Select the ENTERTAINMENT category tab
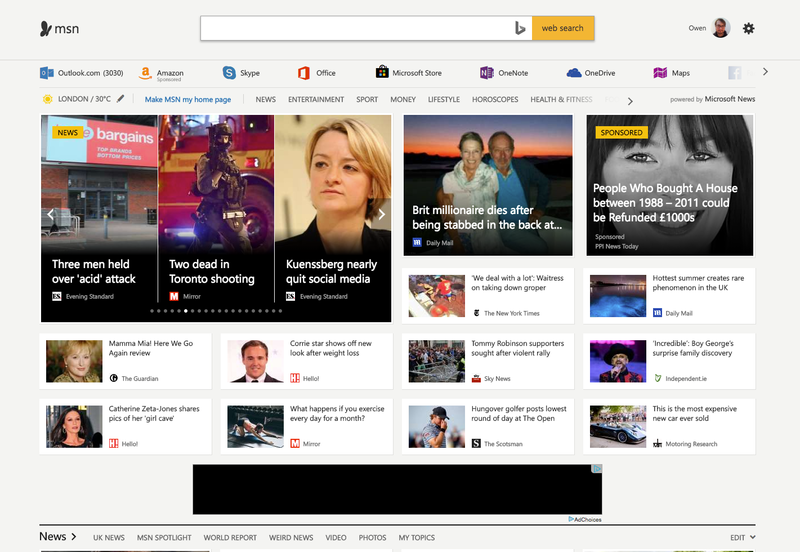Viewport: 800px width, 552px height. click(316, 99)
